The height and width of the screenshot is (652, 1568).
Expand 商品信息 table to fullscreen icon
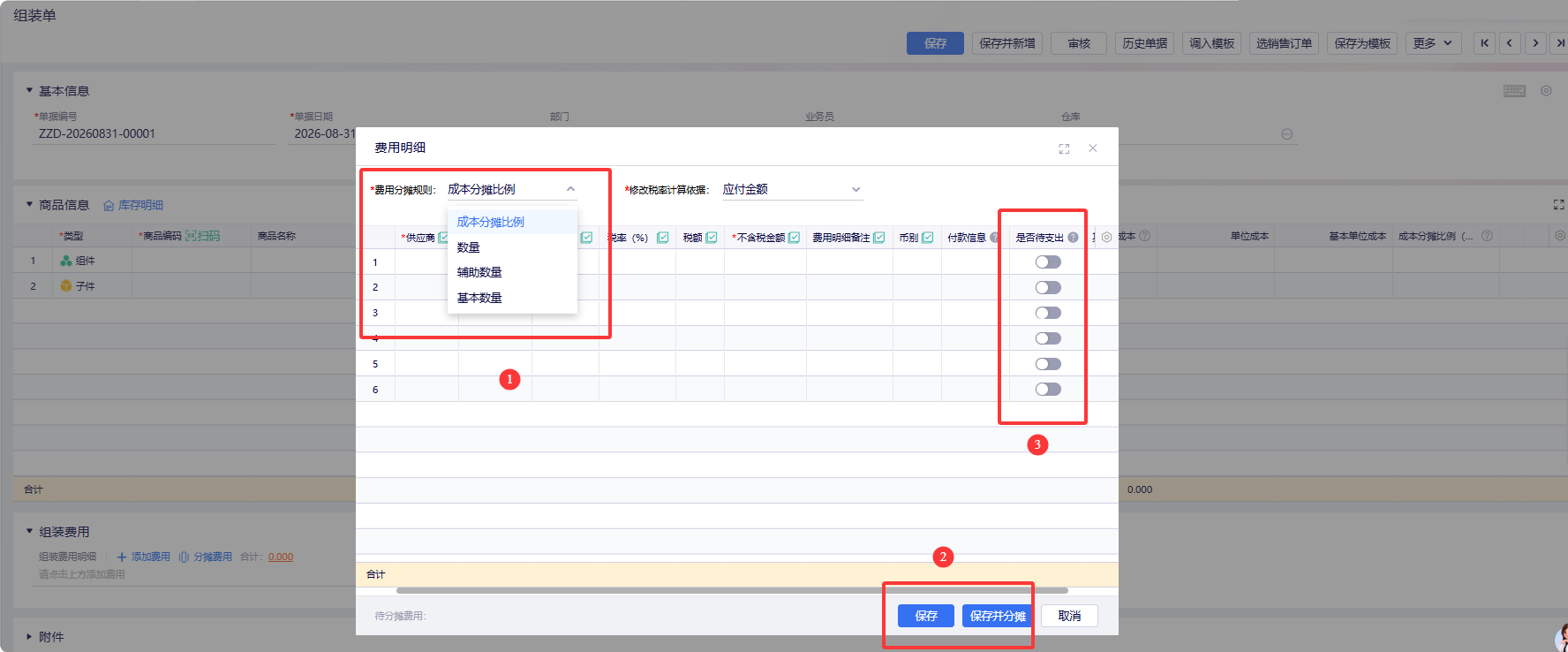pyautogui.click(x=1558, y=204)
